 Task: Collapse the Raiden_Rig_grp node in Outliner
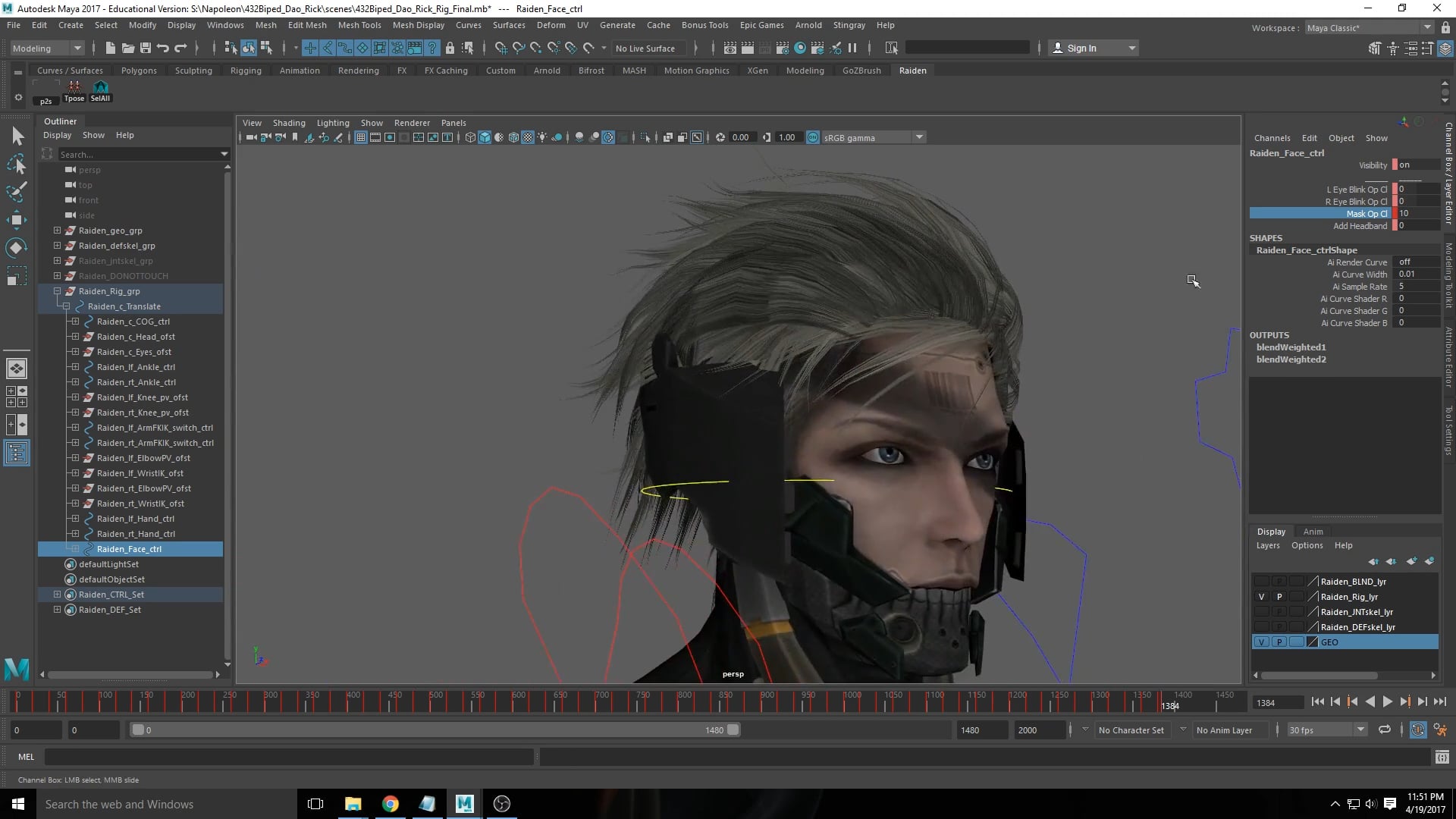click(57, 291)
